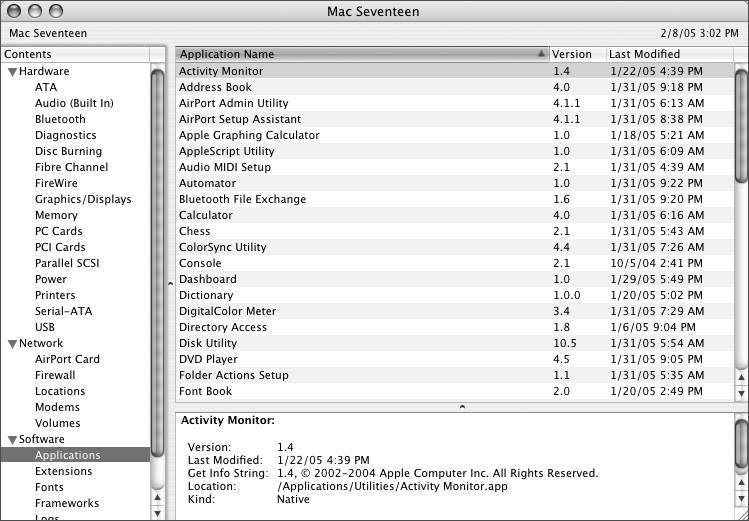Select the Audio MIDI Setup row
The image size is (749, 521).
[454, 167]
